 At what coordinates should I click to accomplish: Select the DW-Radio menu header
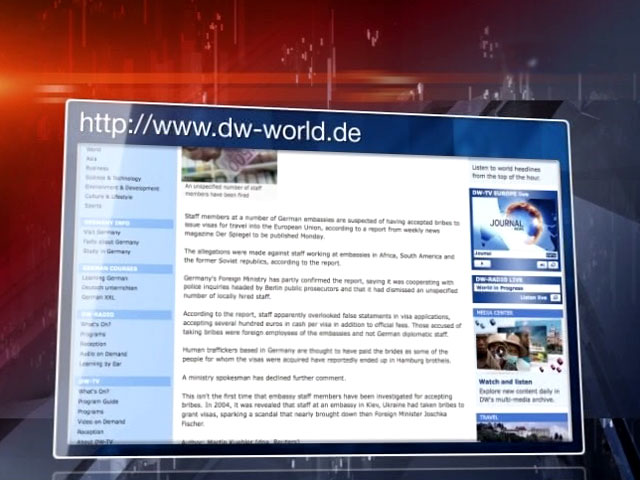click(125, 315)
